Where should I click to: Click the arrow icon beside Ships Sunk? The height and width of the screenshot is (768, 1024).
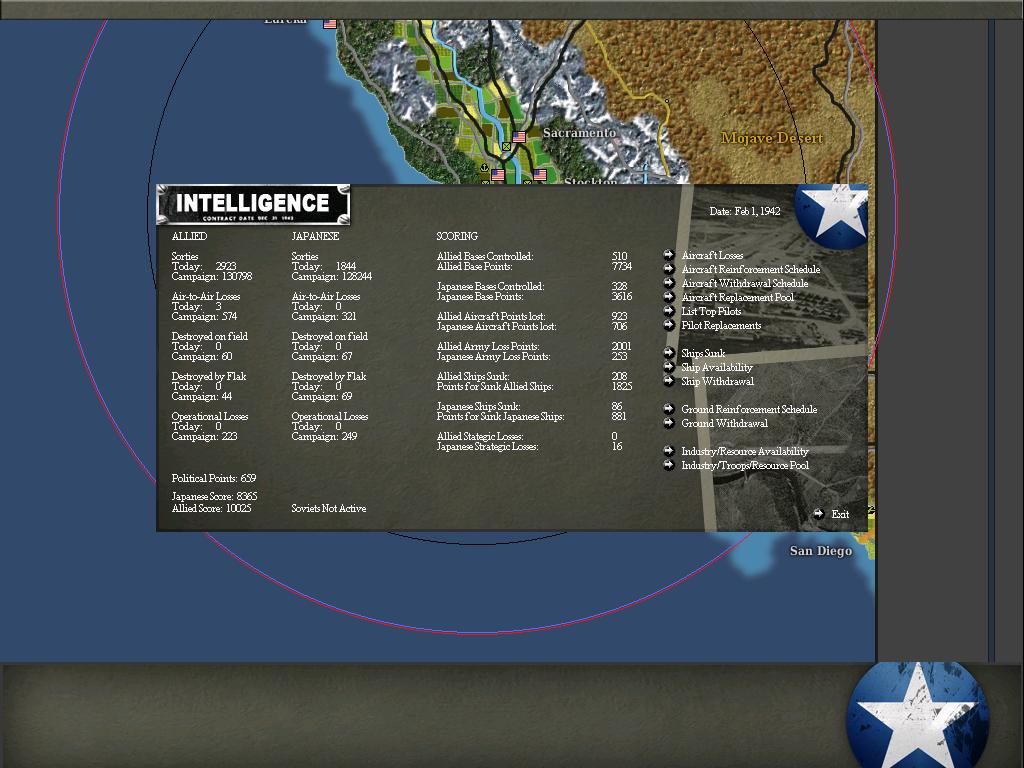(669, 353)
